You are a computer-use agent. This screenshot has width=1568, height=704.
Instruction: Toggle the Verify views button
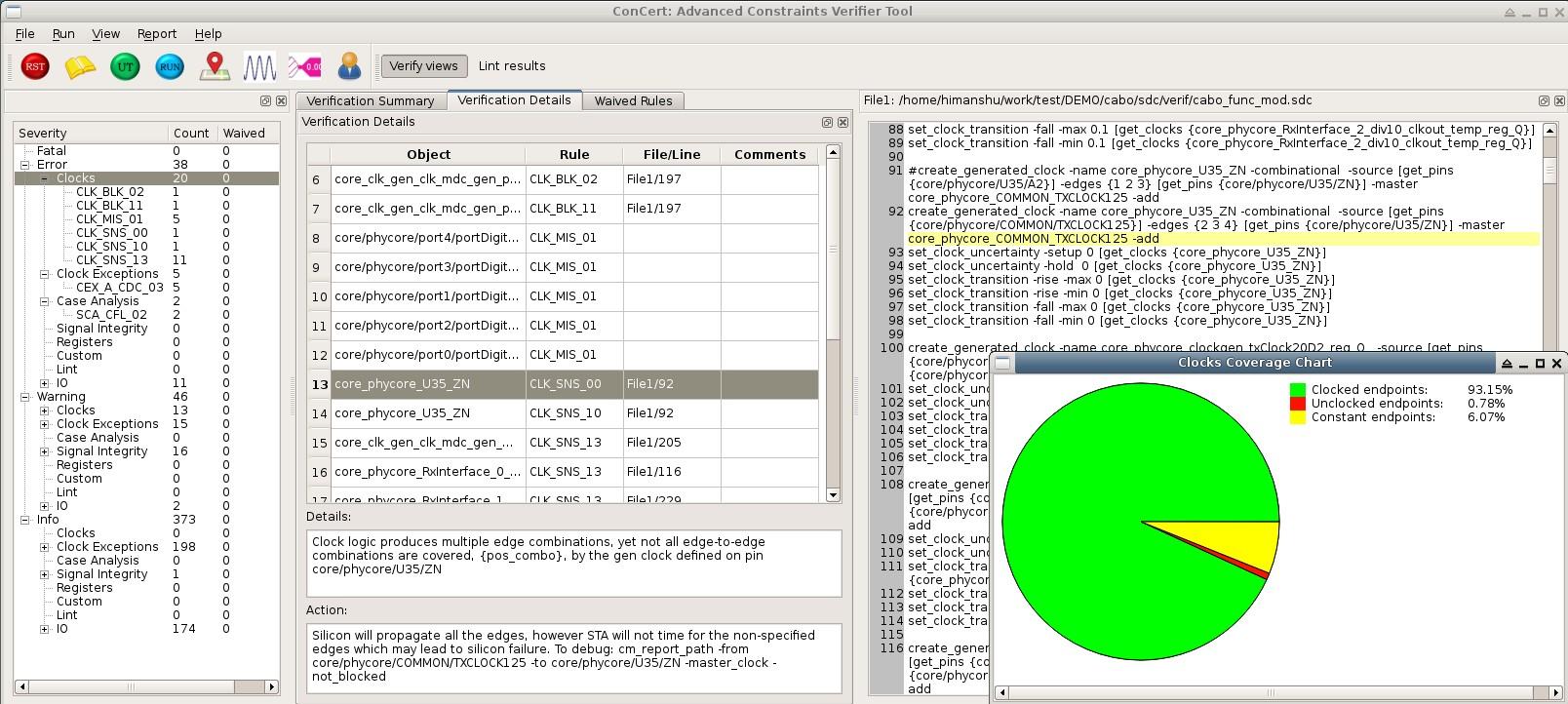[x=423, y=66]
